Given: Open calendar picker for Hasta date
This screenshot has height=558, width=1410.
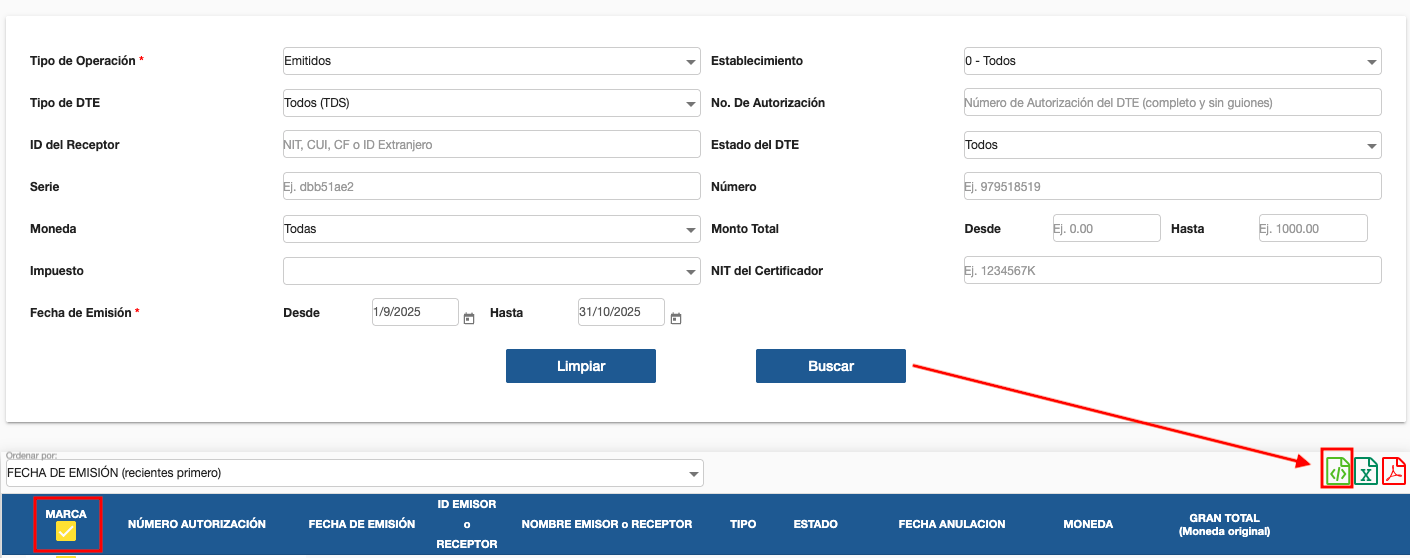Looking at the screenshot, I should pyautogui.click(x=676, y=318).
